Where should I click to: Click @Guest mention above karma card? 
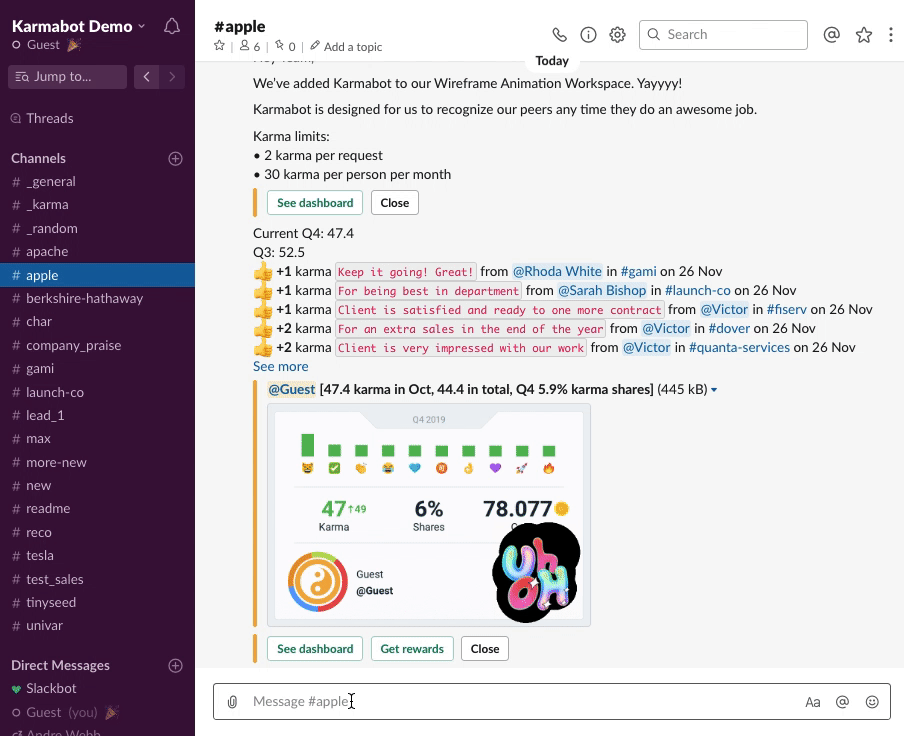tap(292, 390)
